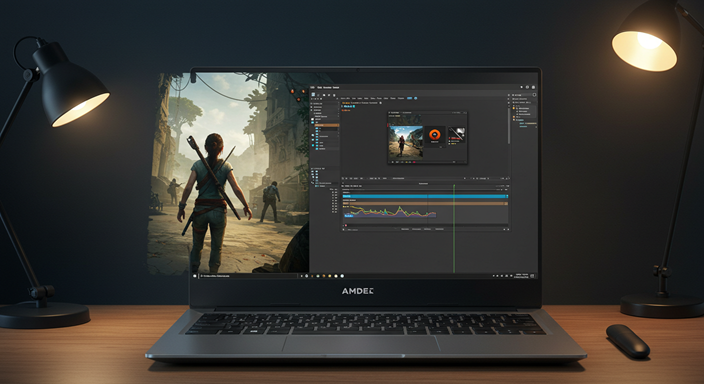
Task: Click the highlighted blue icon starting the left toolbar
Action: (x=313, y=95)
